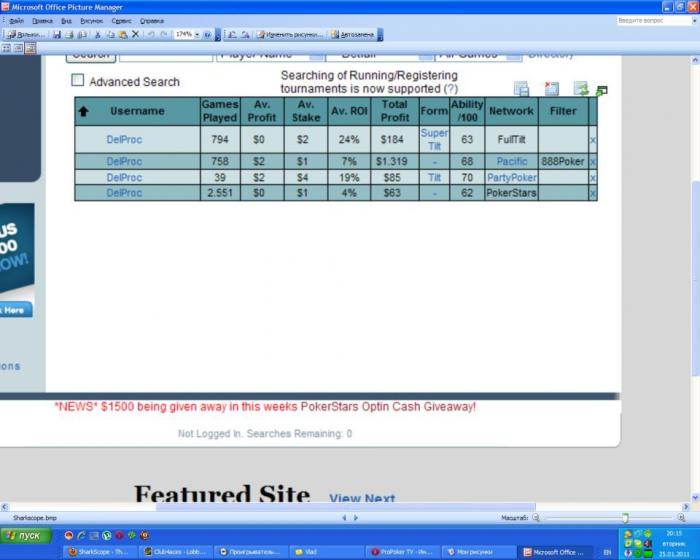This screenshot has width=700, height=560.
Task: Click the Delete X icon in toolbar
Action: pyautogui.click(x=135, y=34)
